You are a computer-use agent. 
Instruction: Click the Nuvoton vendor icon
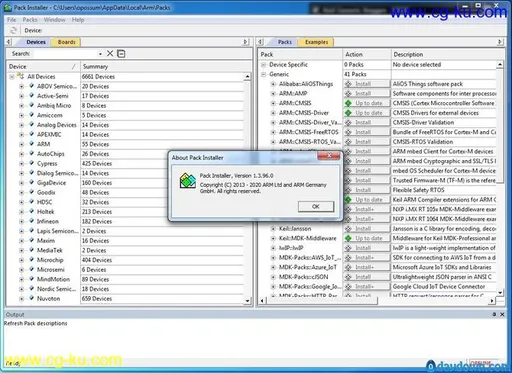pos(31,298)
